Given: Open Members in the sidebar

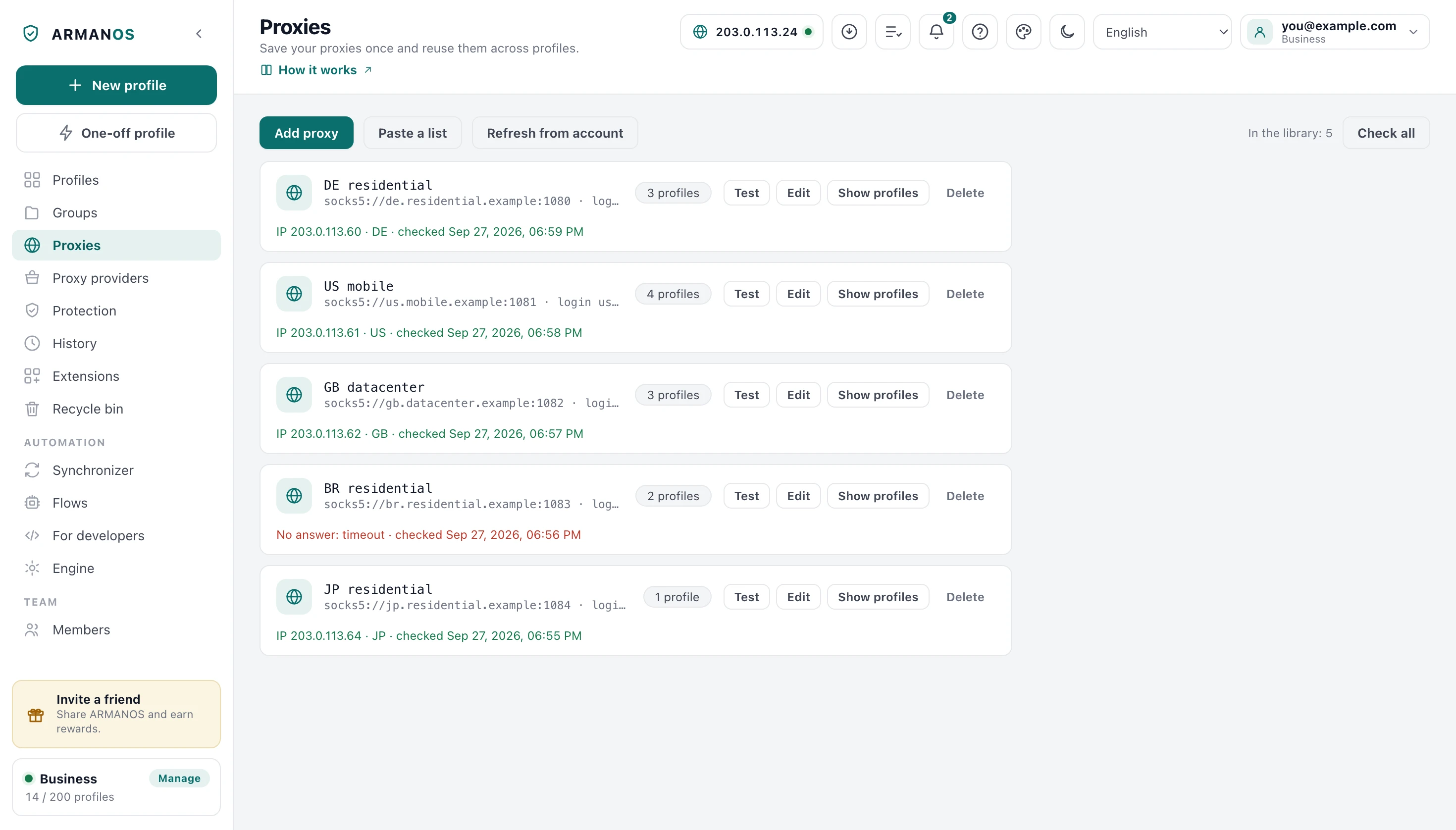Looking at the screenshot, I should point(116,629).
